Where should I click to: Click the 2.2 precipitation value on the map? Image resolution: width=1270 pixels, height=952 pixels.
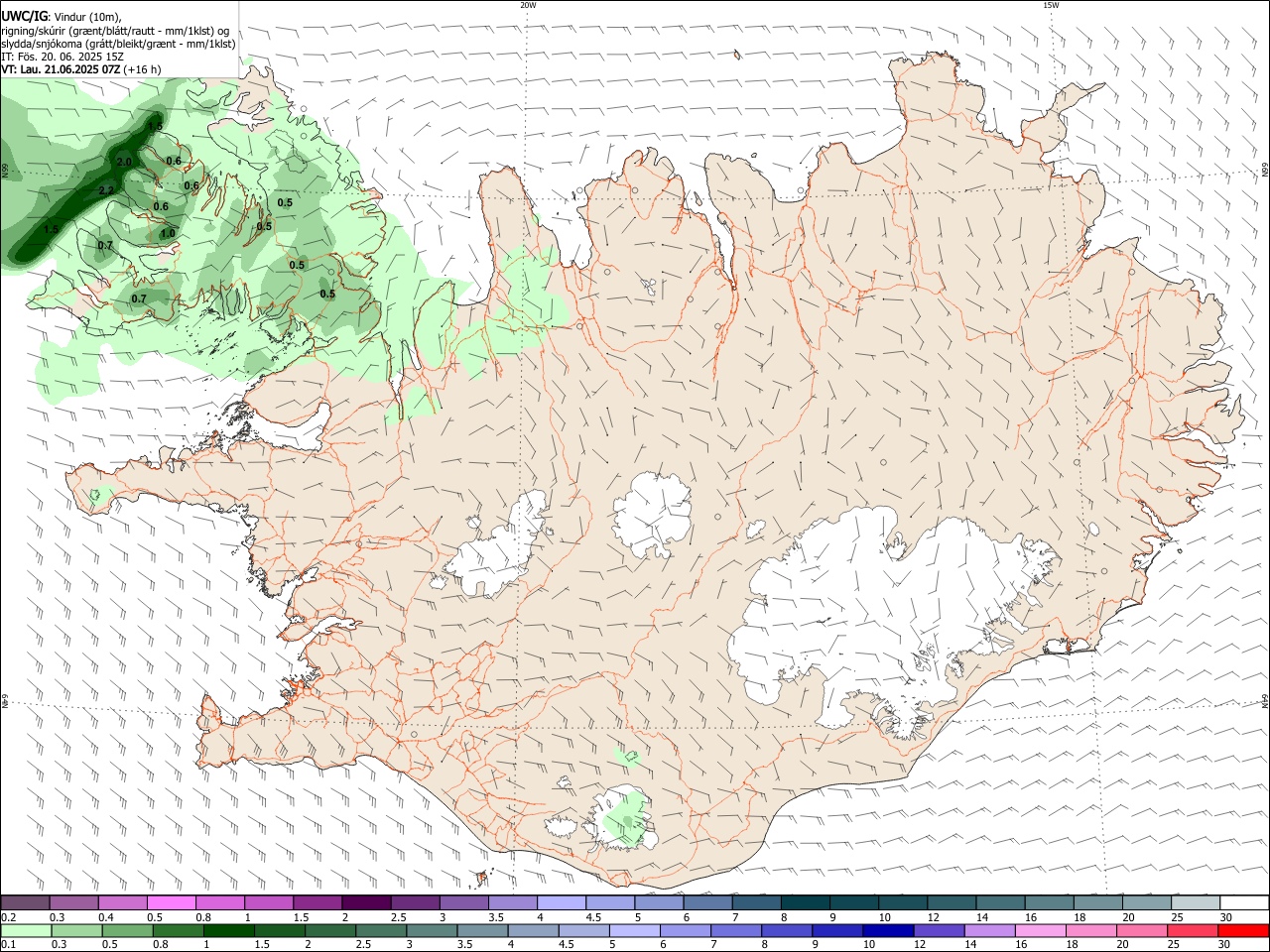(106, 190)
